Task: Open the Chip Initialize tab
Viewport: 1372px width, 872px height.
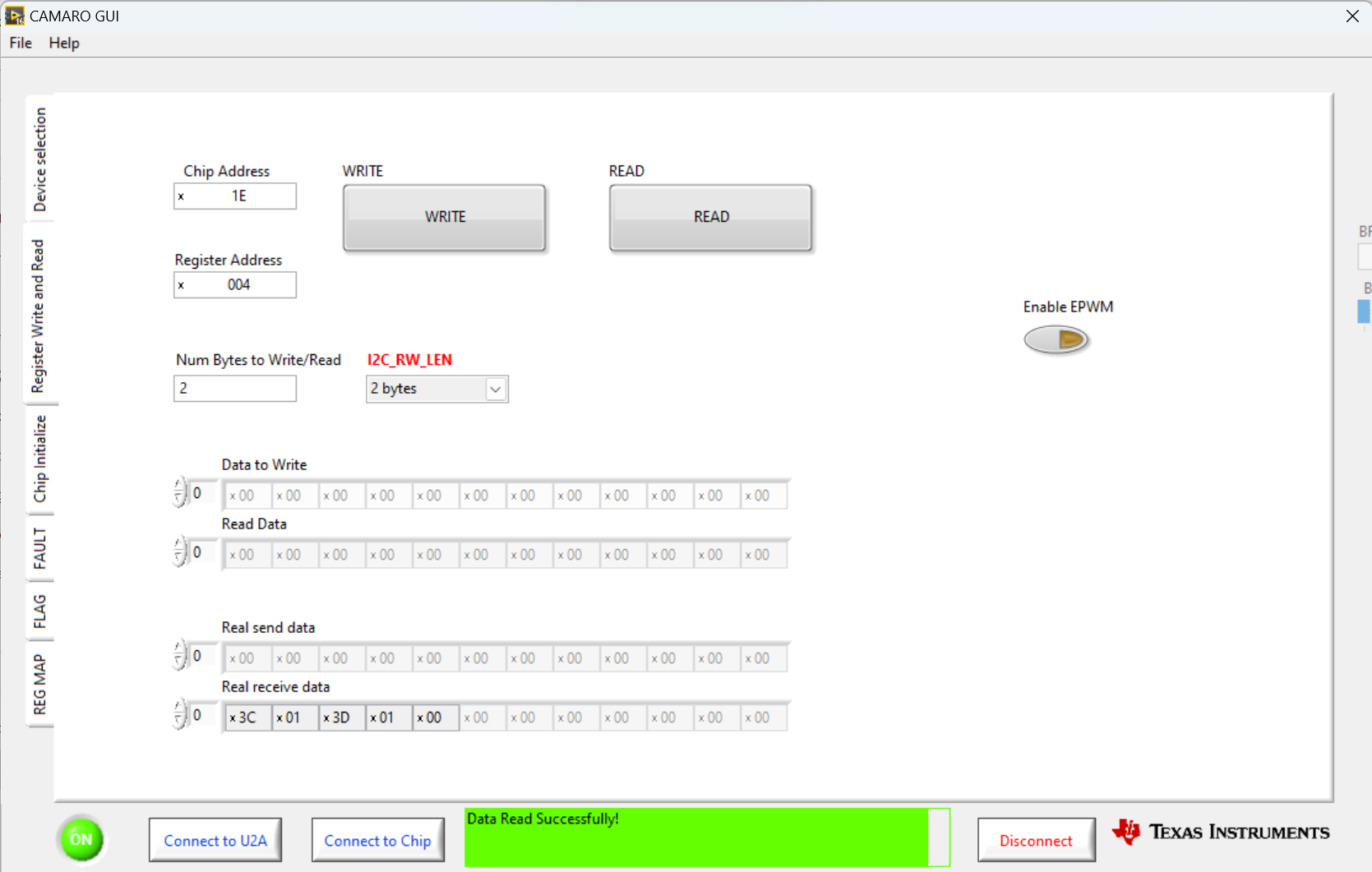Action: point(41,460)
